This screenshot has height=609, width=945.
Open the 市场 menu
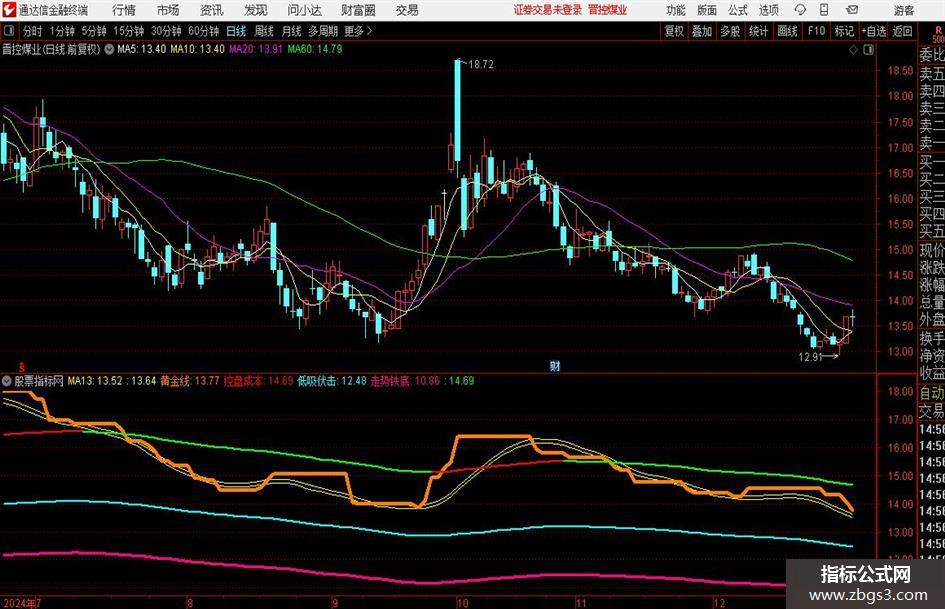168,10
